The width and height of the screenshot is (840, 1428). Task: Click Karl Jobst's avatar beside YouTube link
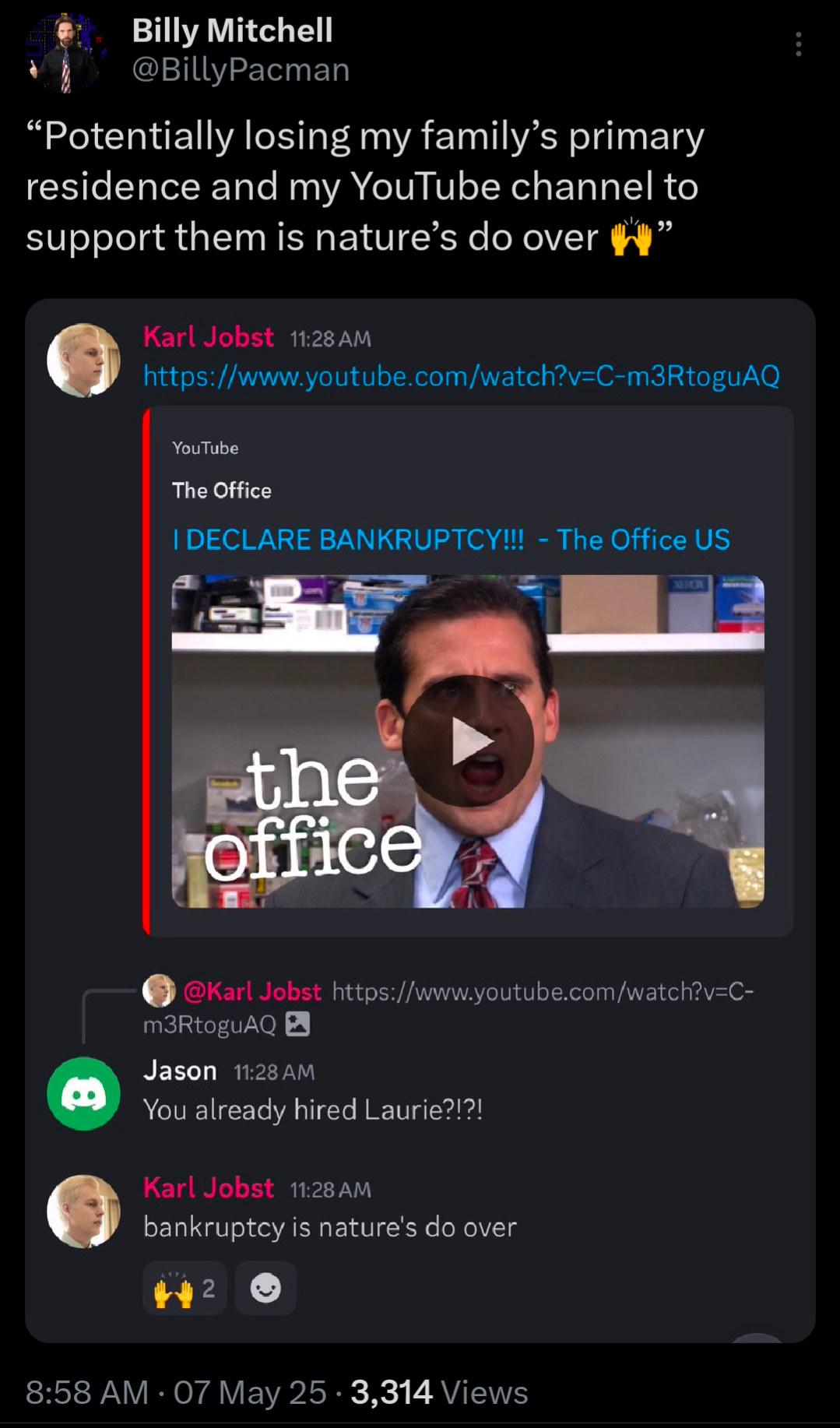click(x=84, y=360)
